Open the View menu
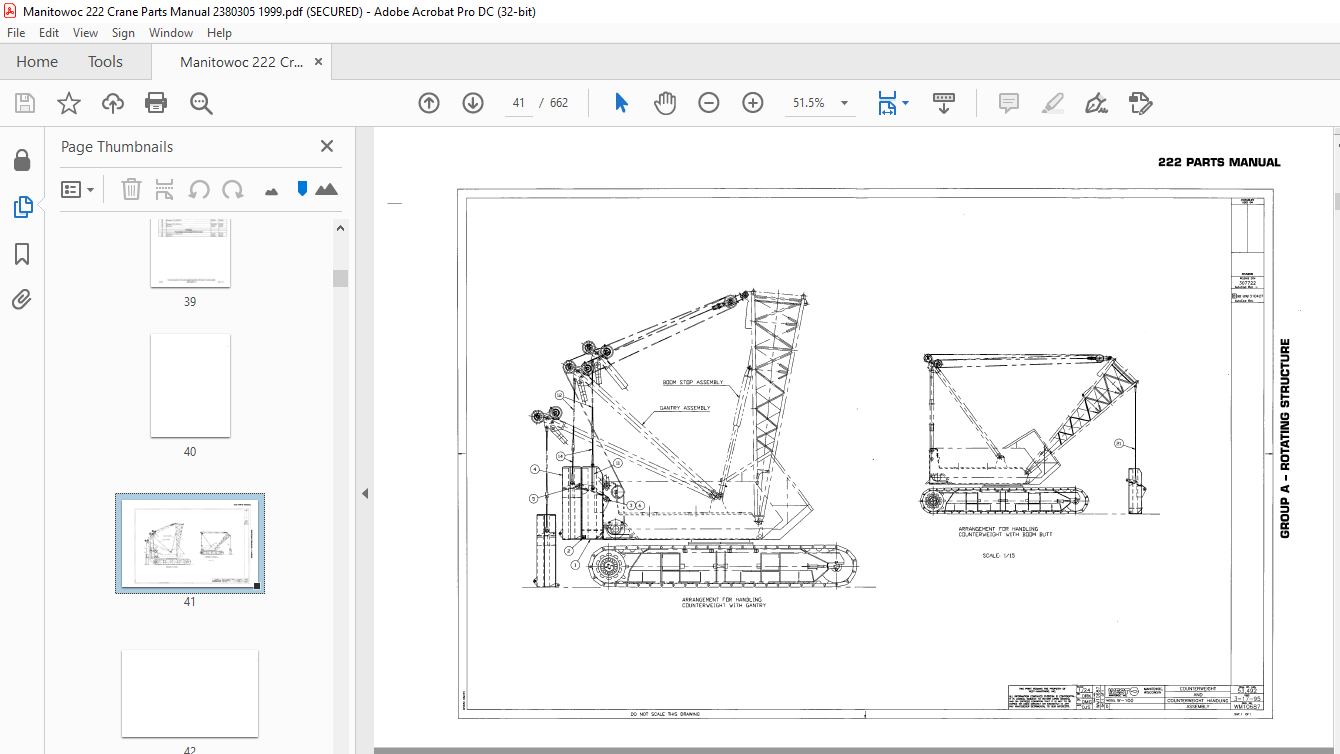 pyautogui.click(x=85, y=33)
